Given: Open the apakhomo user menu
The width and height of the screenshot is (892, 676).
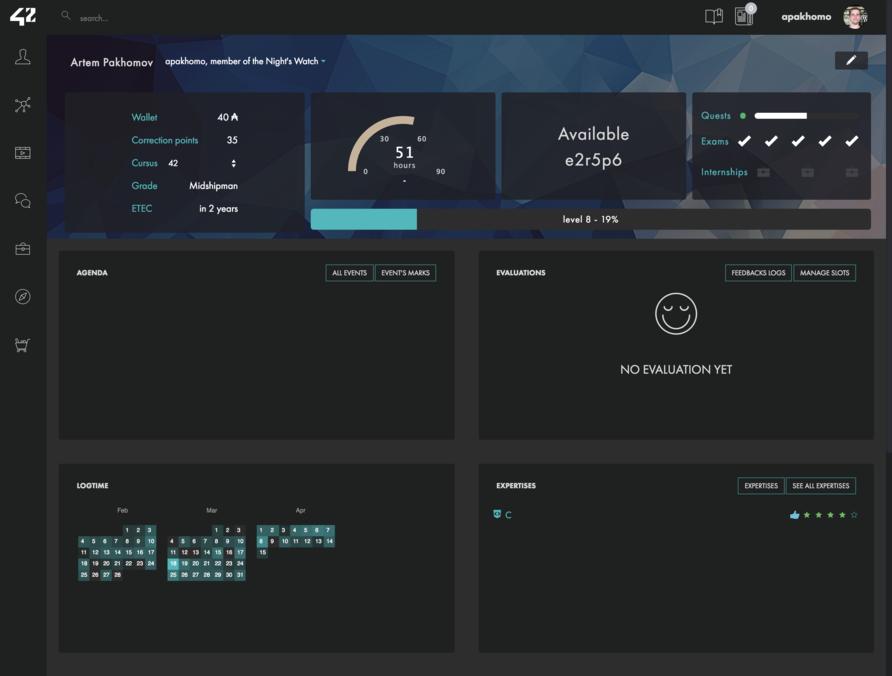Looking at the screenshot, I should click(x=806, y=17).
